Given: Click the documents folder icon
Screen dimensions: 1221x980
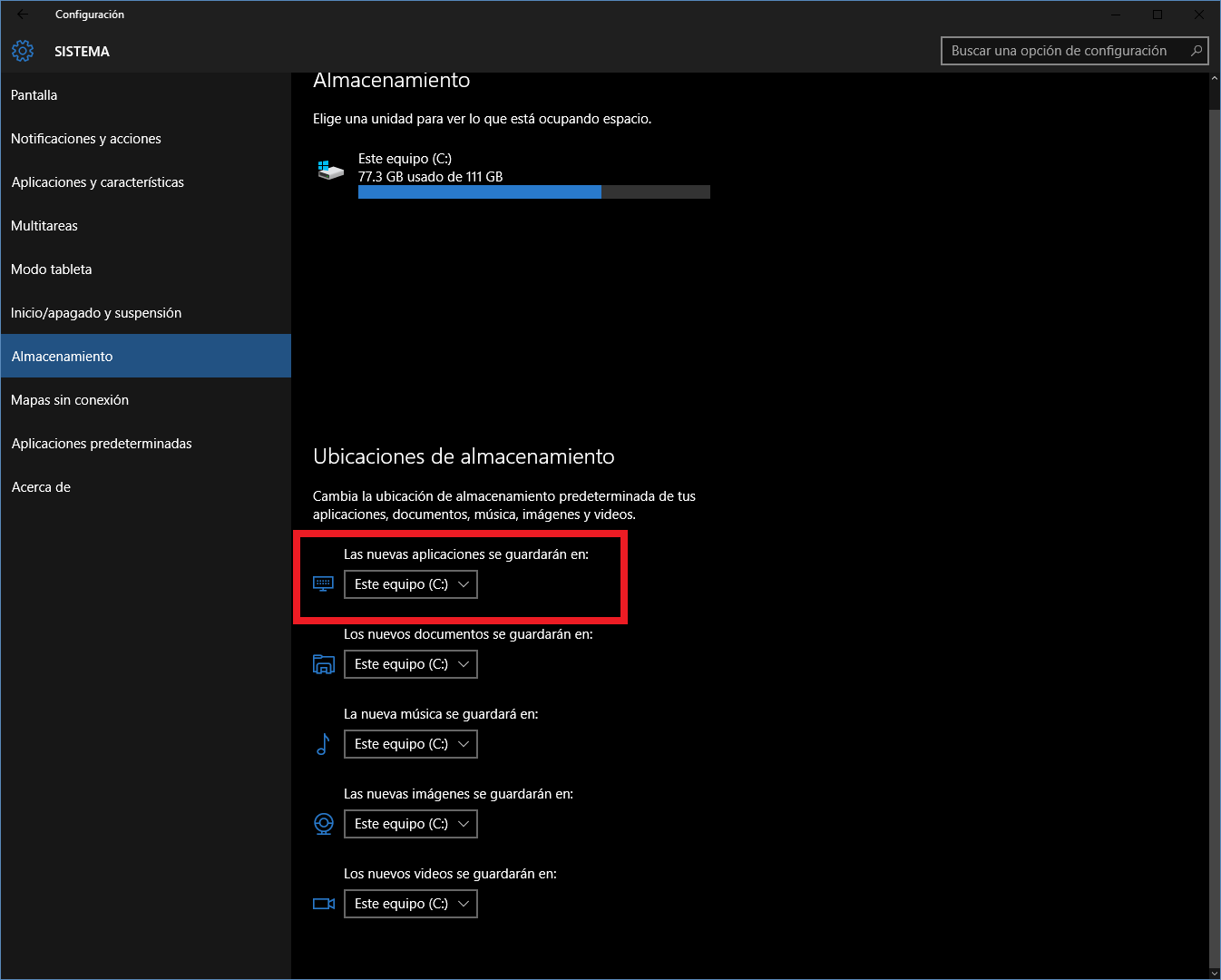Looking at the screenshot, I should tap(323, 664).
